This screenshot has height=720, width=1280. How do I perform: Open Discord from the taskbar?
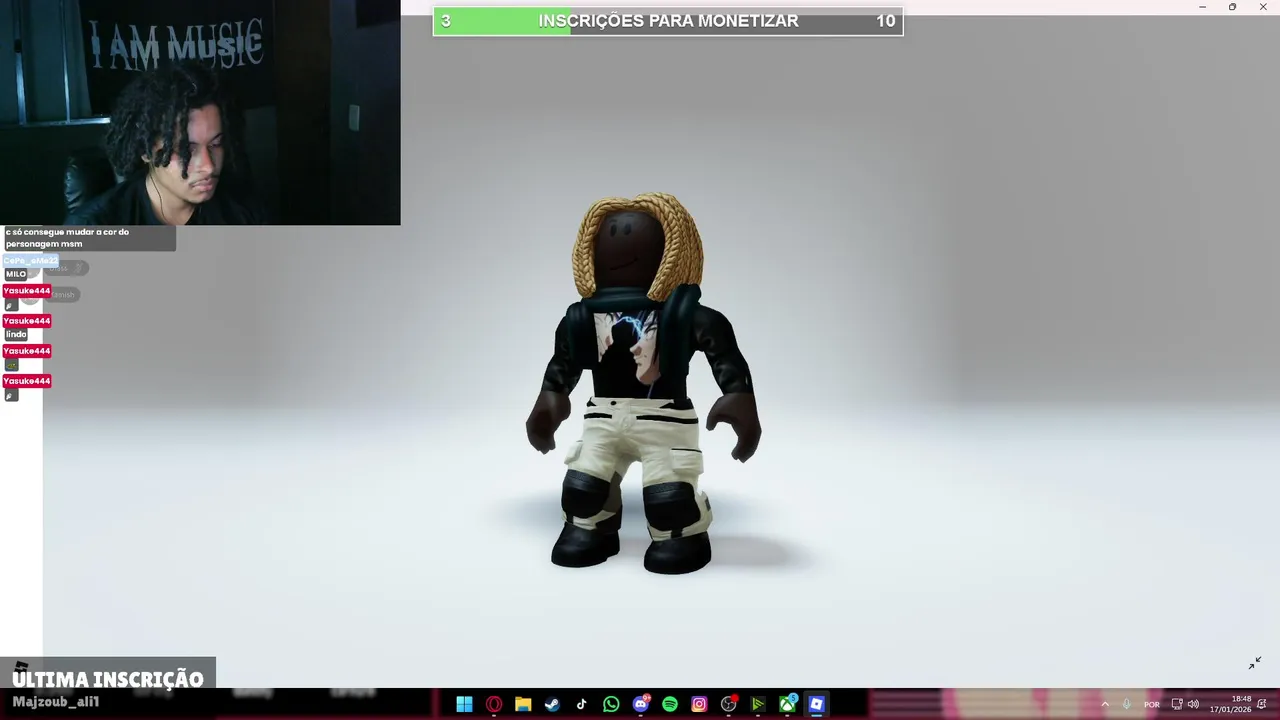click(x=641, y=704)
